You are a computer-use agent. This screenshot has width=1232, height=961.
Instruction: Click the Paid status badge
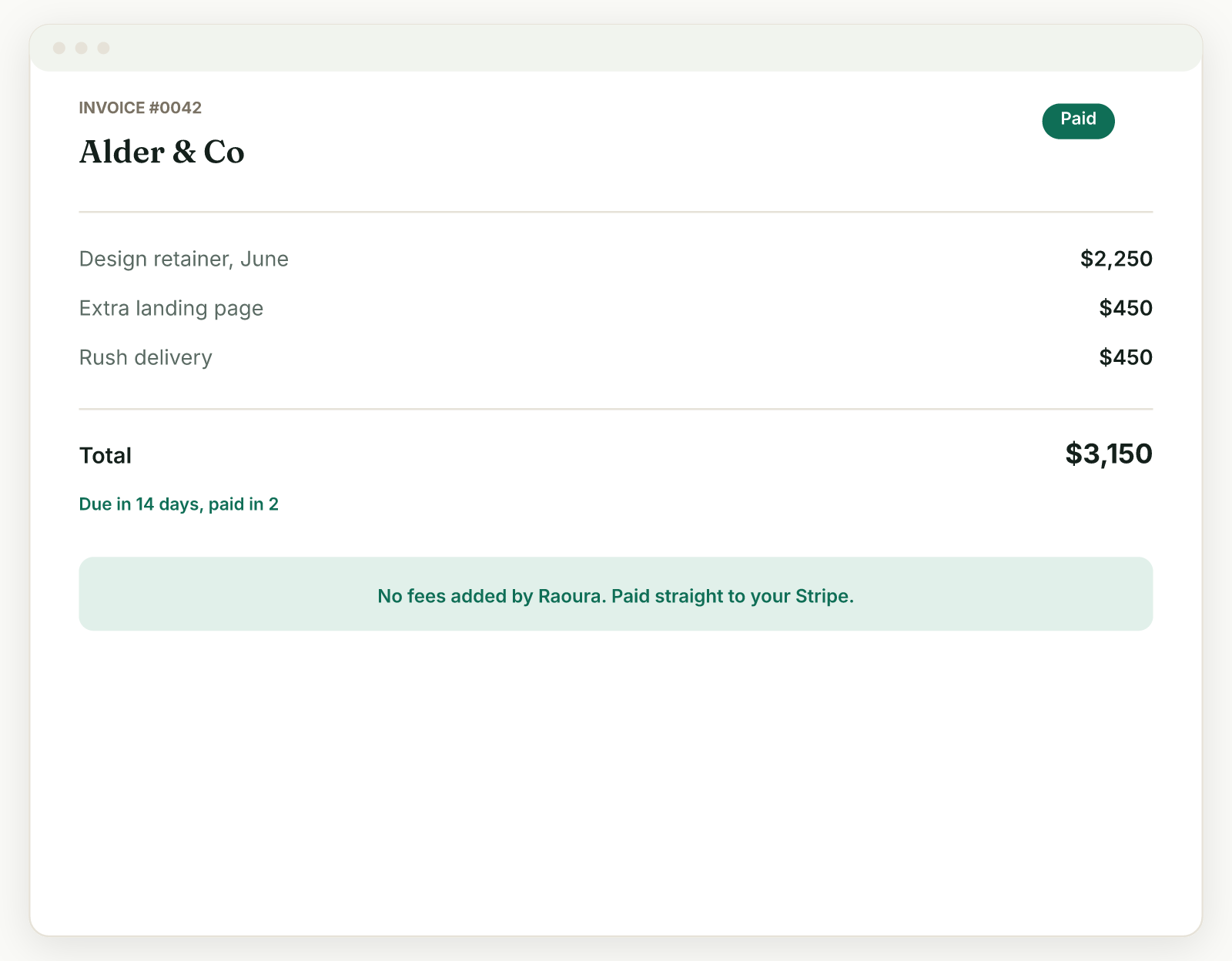pos(1078,121)
